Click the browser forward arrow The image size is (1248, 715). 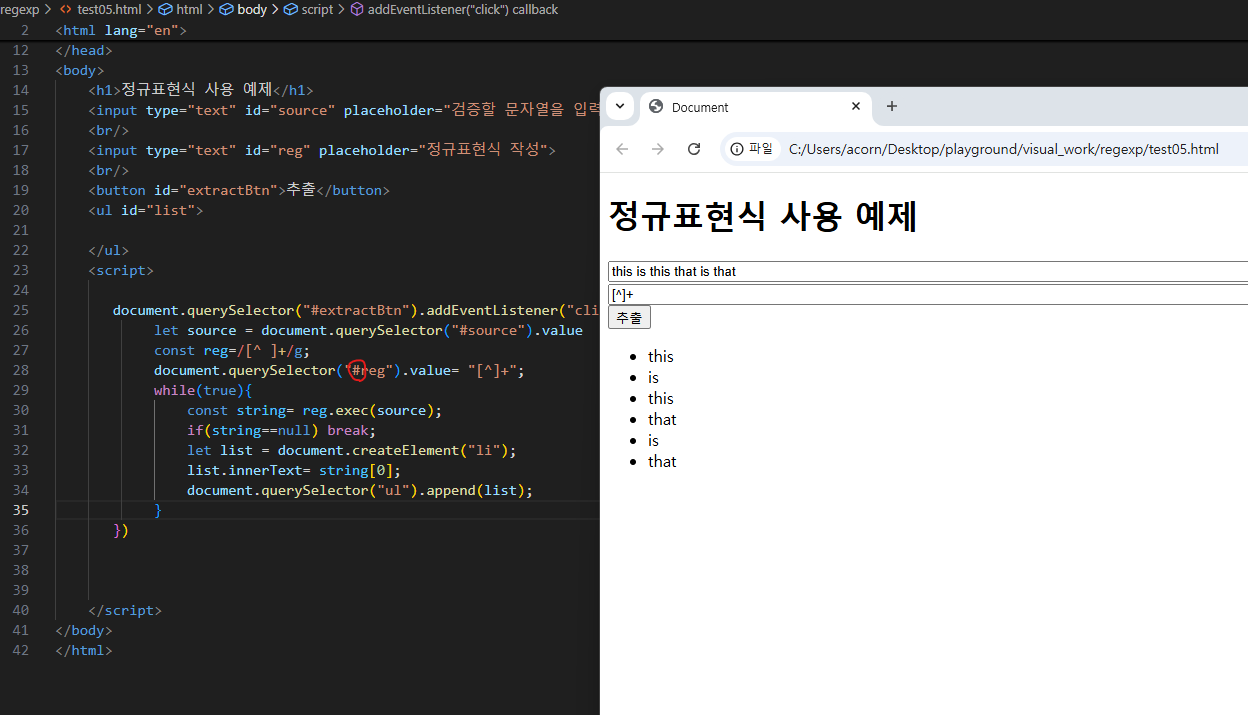point(658,149)
